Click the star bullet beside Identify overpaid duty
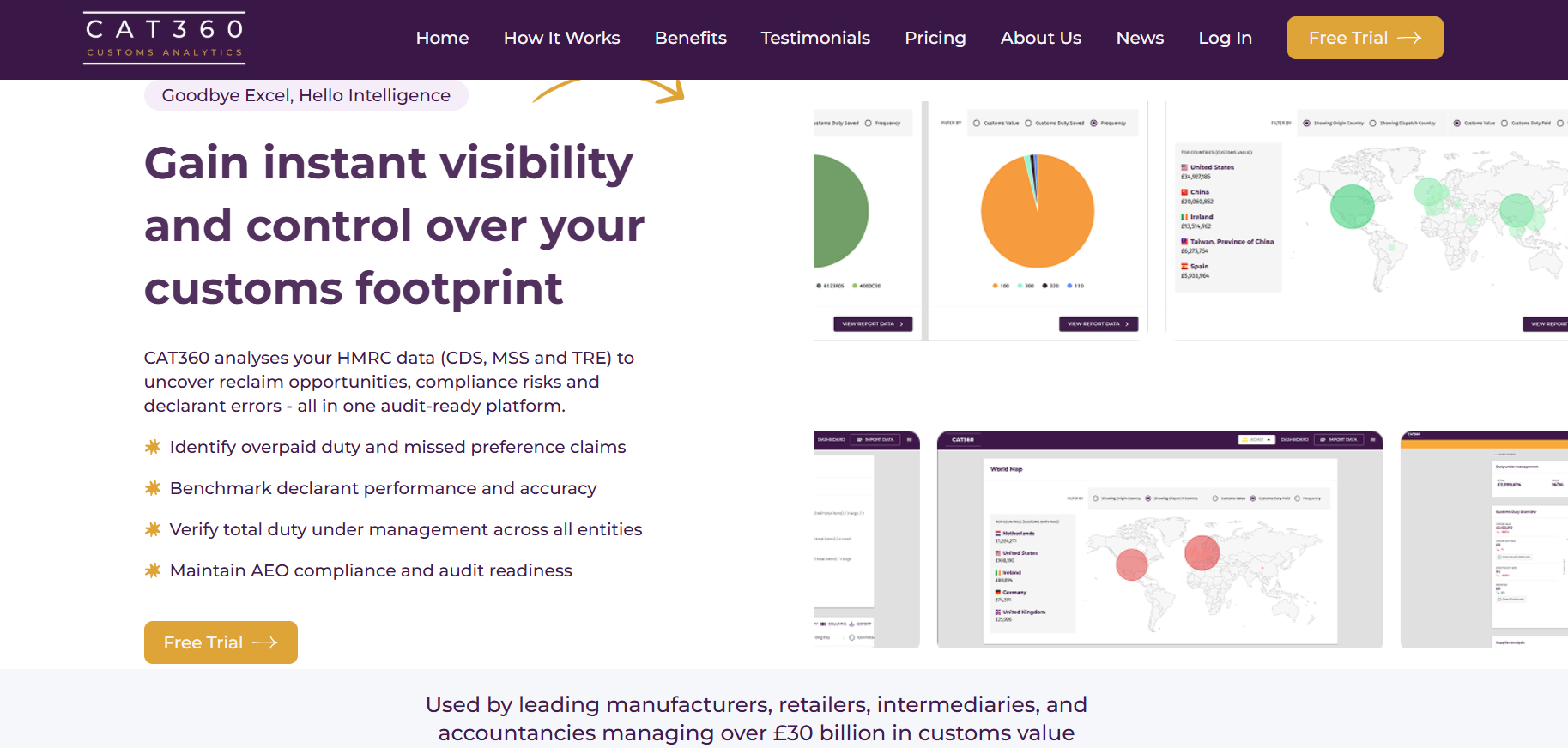The height and width of the screenshot is (748, 1568). pyautogui.click(x=153, y=447)
